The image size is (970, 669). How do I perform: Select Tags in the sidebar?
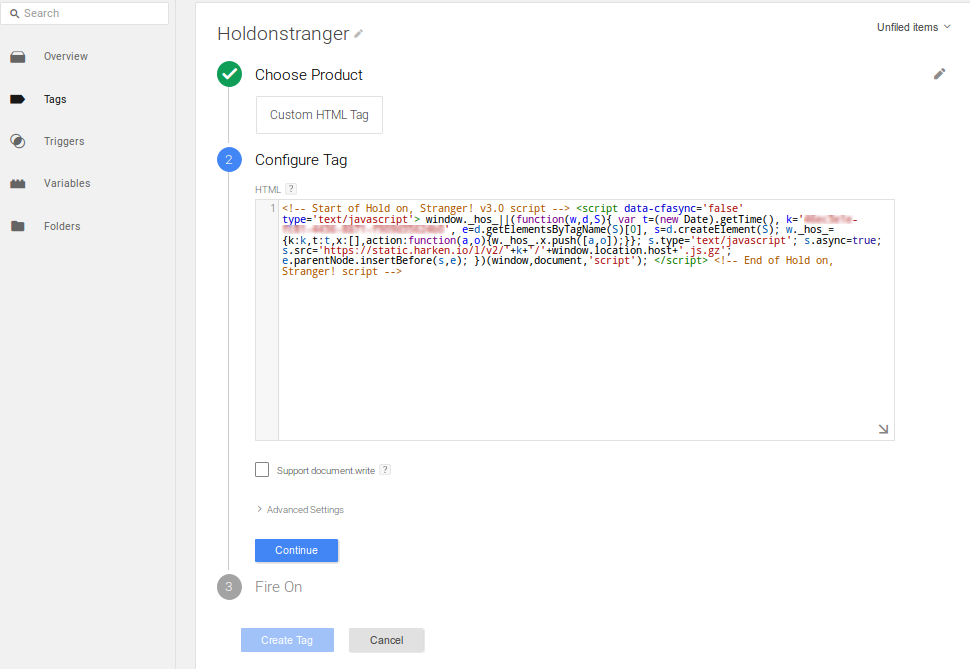click(x=55, y=99)
